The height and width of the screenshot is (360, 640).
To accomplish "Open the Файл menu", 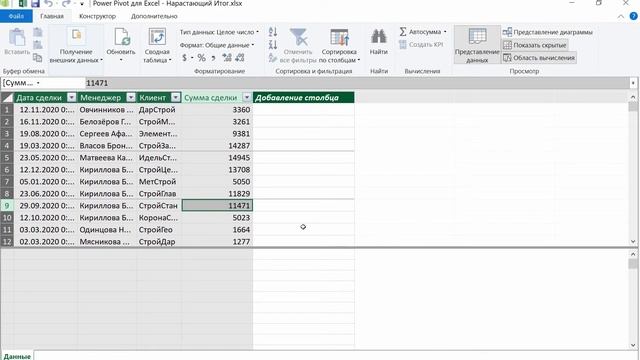I will pyautogui.click(x=16, y=16).
